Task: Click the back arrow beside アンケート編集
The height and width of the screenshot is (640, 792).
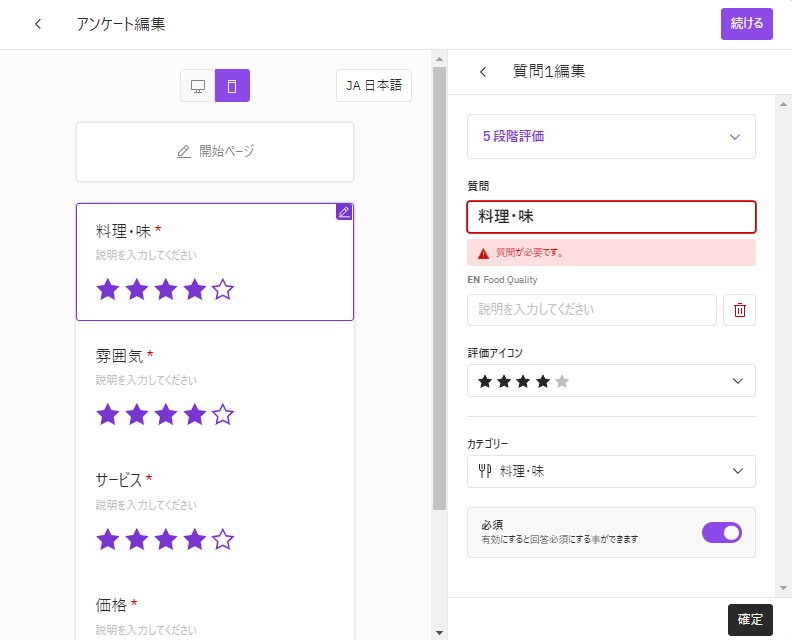Action: click(x=38, y=24)
